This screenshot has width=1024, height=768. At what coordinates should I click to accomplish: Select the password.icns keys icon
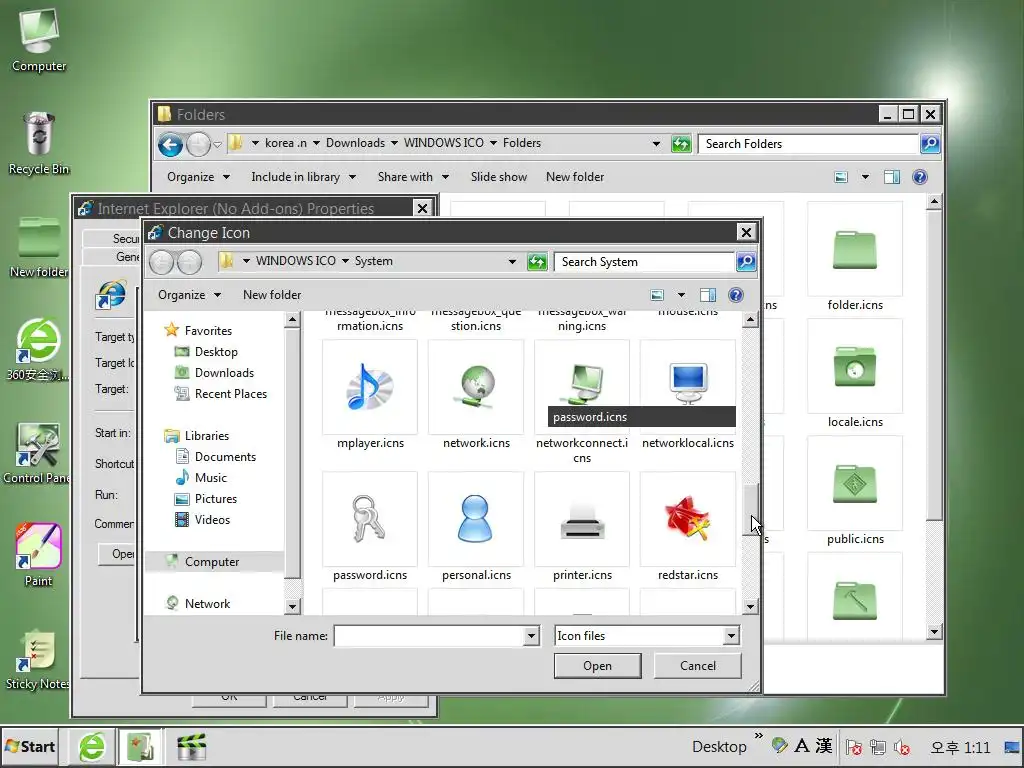click(x=370, y=519)
